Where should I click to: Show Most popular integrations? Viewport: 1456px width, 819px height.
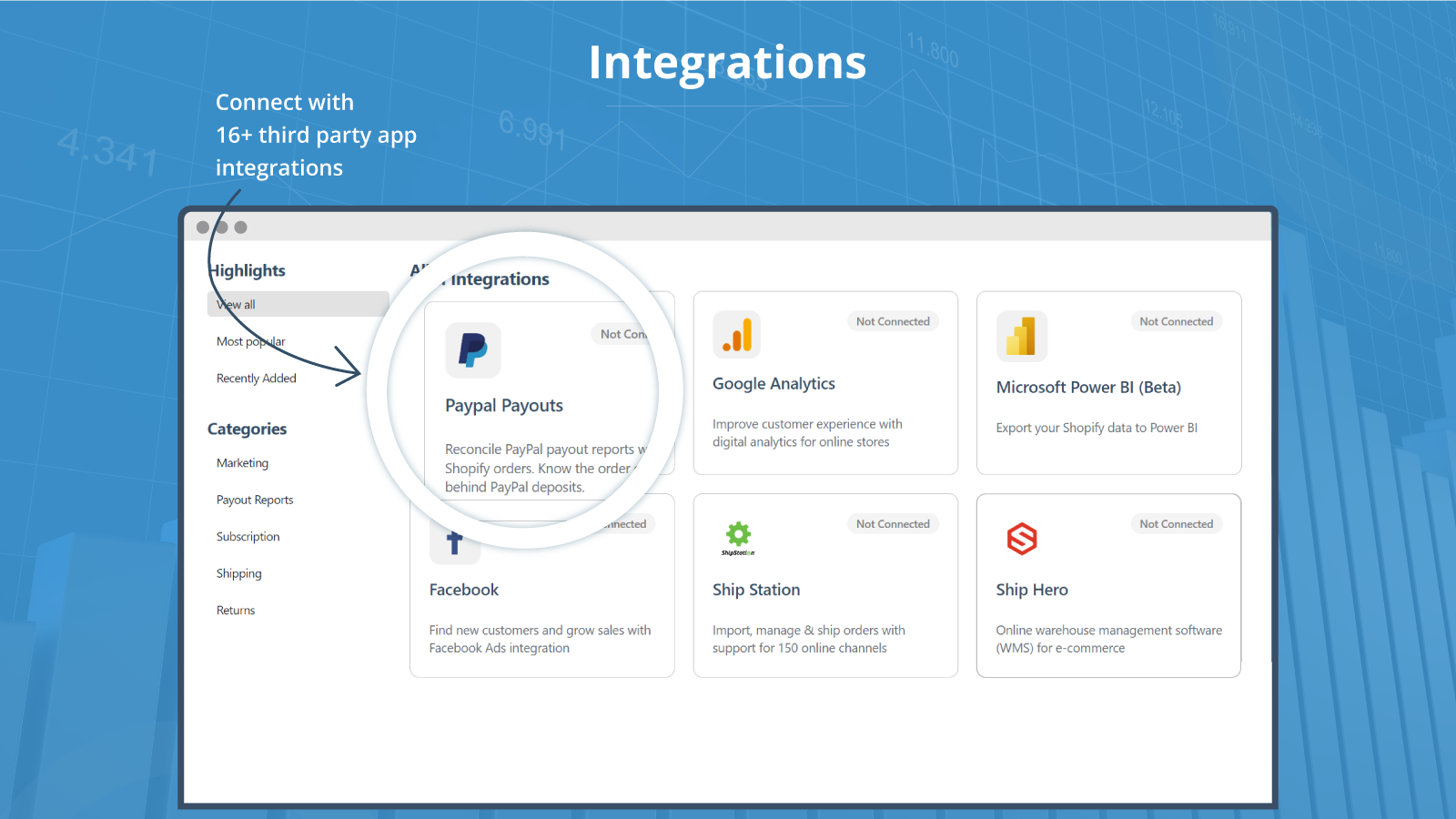(251, 341)
